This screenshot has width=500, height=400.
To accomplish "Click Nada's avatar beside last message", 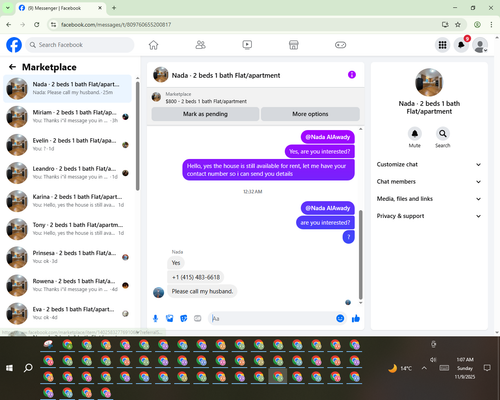I will [x=158, y=292].
